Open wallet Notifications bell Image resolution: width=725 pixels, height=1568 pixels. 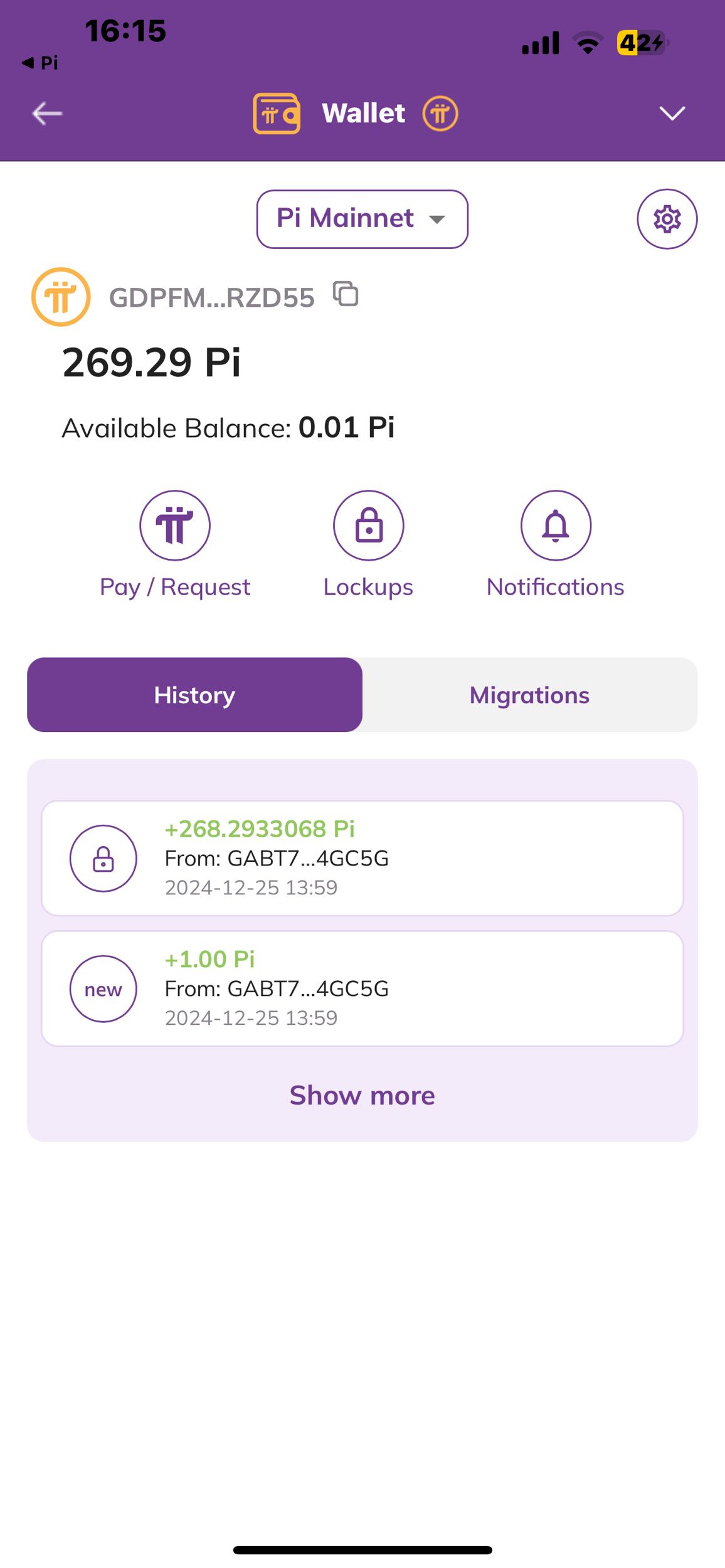[556, 526]
